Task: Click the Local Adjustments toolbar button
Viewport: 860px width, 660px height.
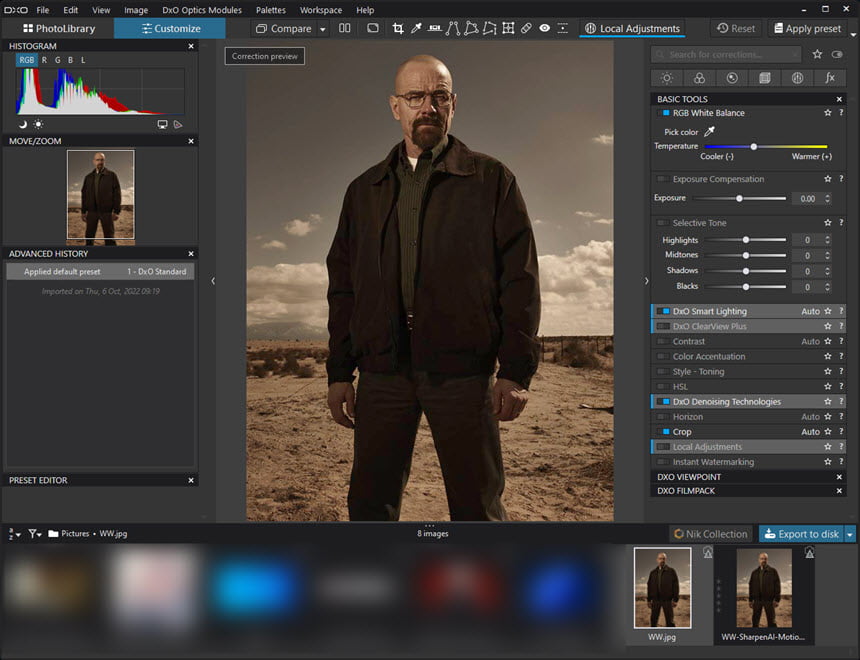Action: point(632,29)
